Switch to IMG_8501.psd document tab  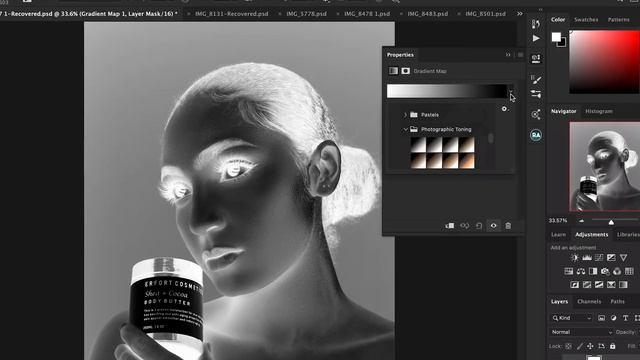pos(485,13)
